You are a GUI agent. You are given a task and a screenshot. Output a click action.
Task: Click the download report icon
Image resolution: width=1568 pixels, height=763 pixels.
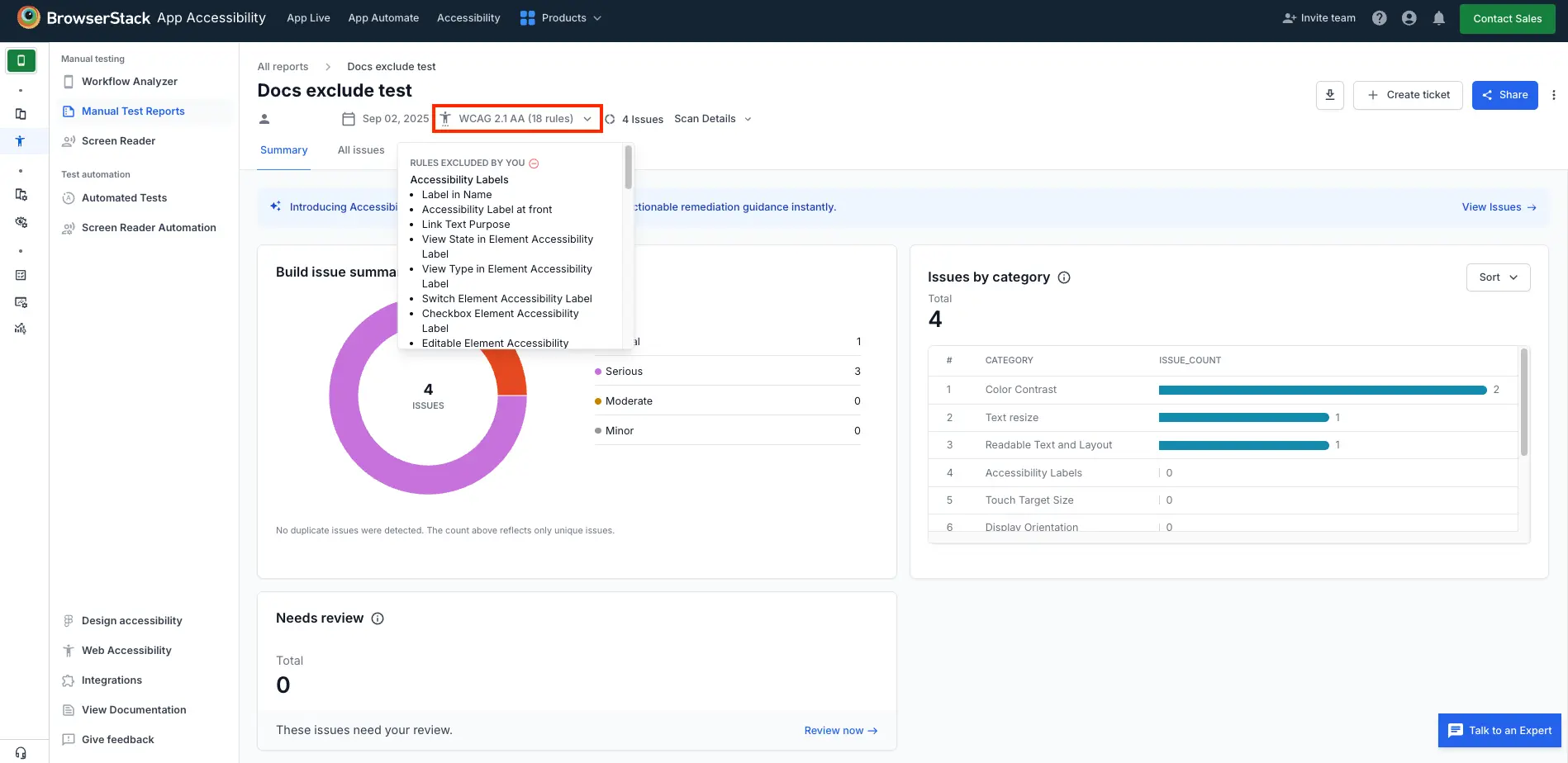1329,95
